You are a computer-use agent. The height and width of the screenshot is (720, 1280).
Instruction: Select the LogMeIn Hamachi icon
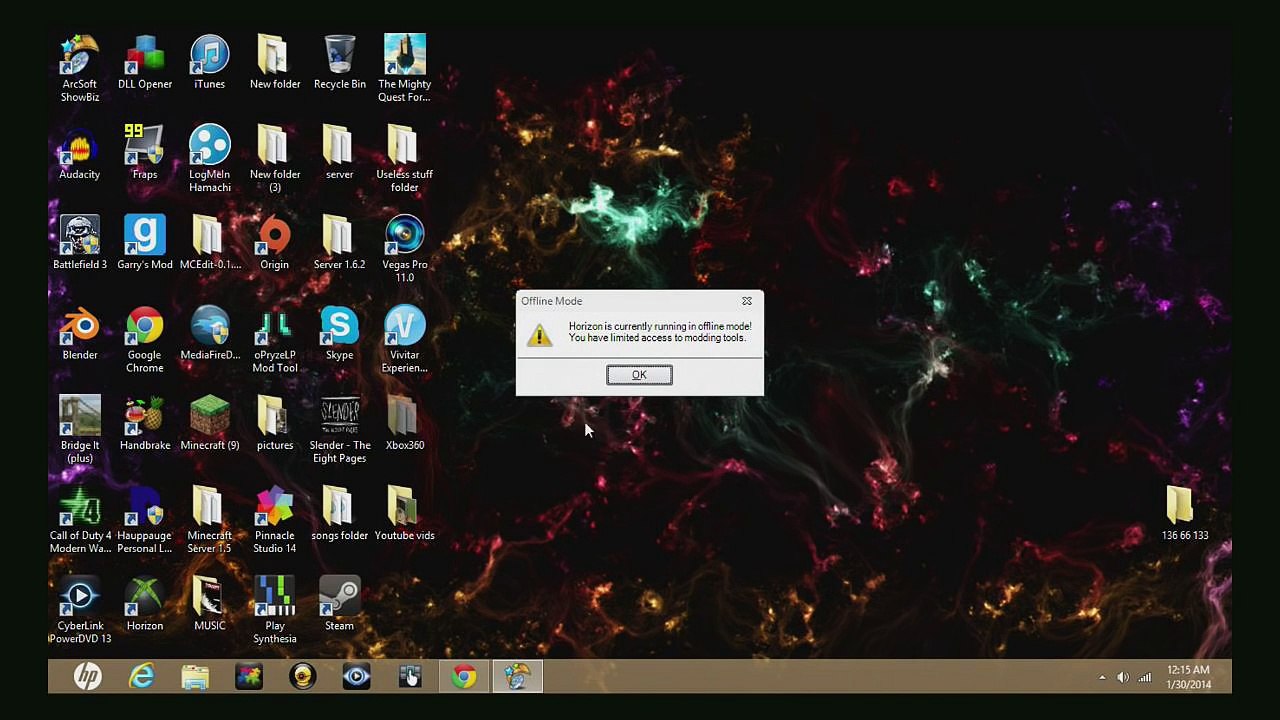[x=209, y=158]
